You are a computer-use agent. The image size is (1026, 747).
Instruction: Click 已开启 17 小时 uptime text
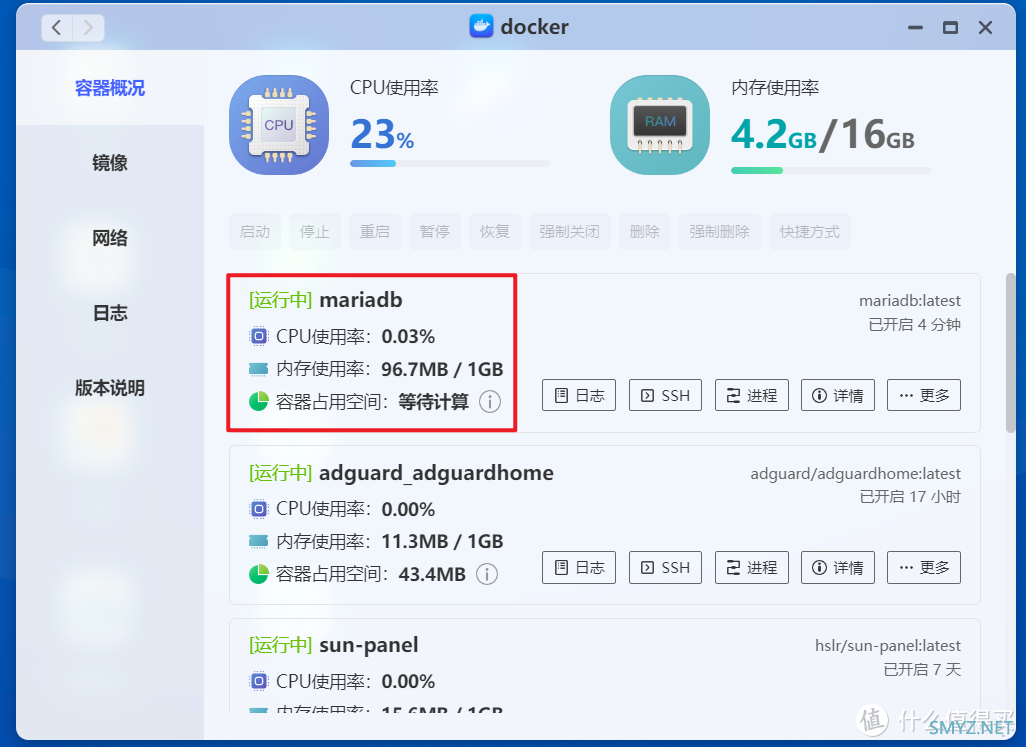pyautogui.click(x=910, y=497)
